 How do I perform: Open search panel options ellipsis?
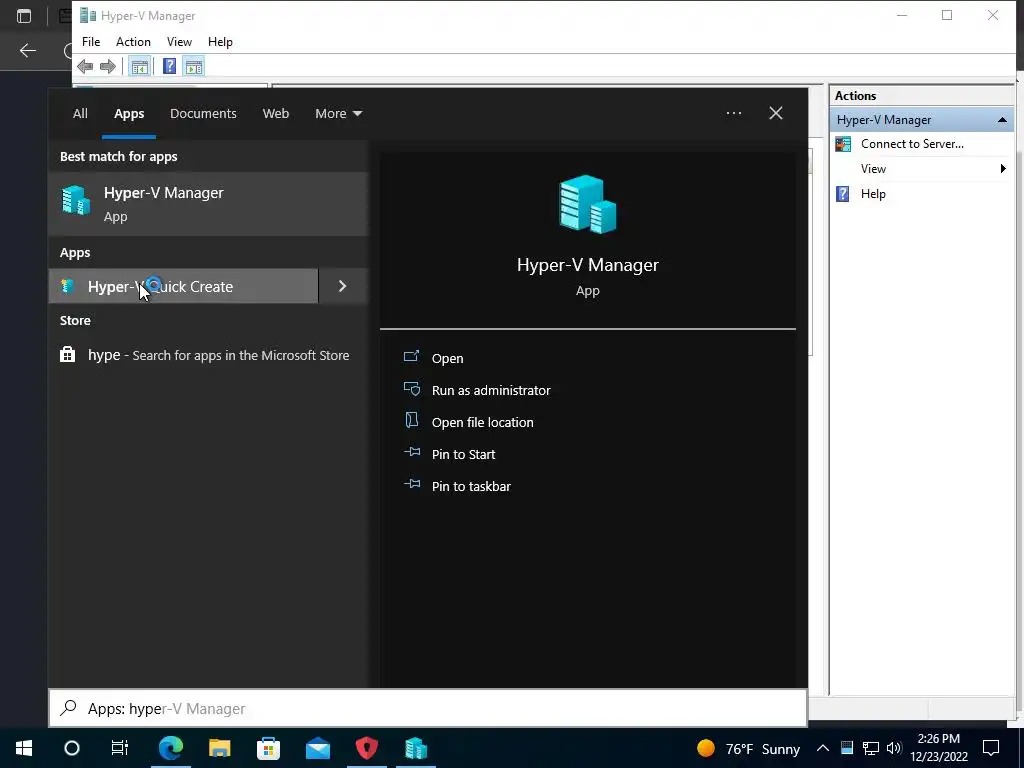coord(734,113)
